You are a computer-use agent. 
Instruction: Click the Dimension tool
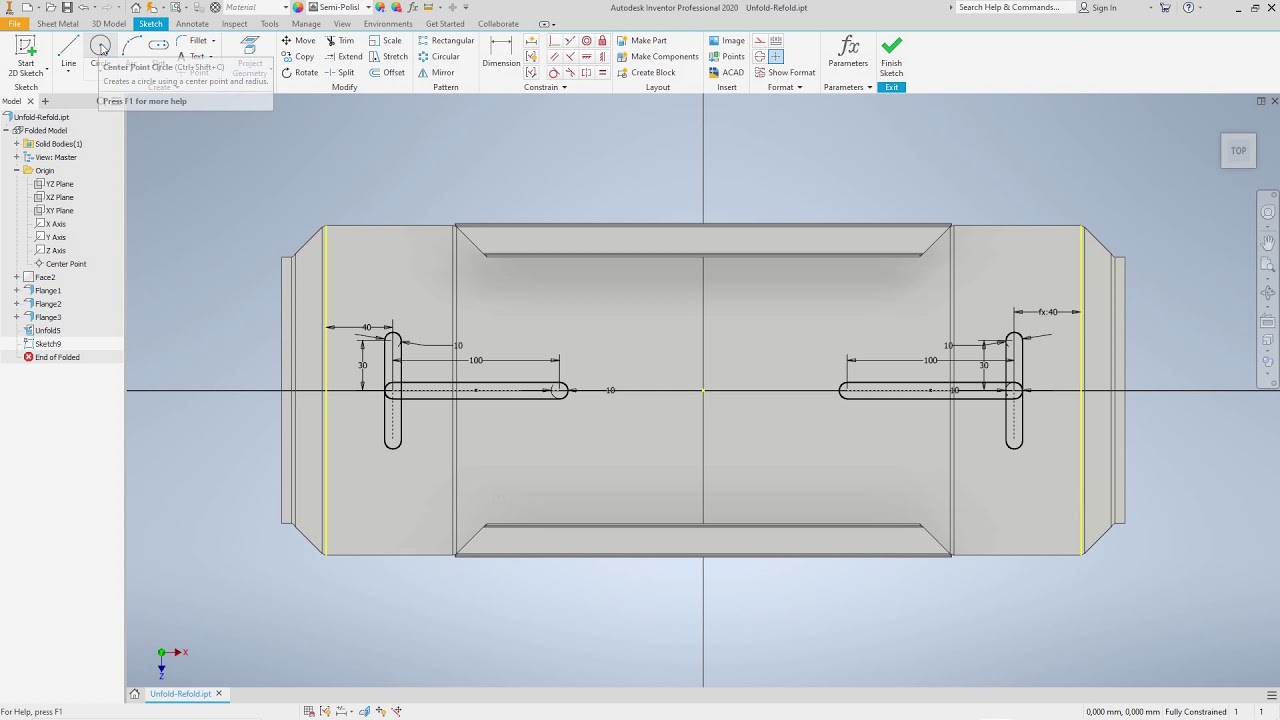(x=501, y=52)
